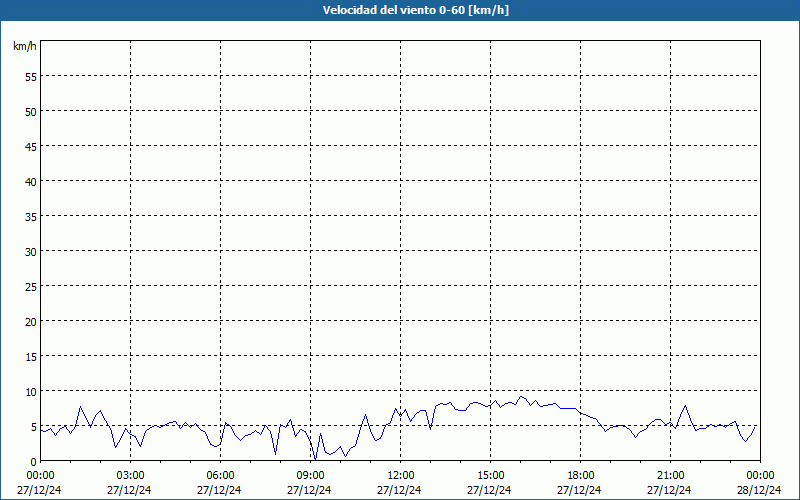Click the "00:00" time label above first 27/12/24

click(x=40, y=476)
